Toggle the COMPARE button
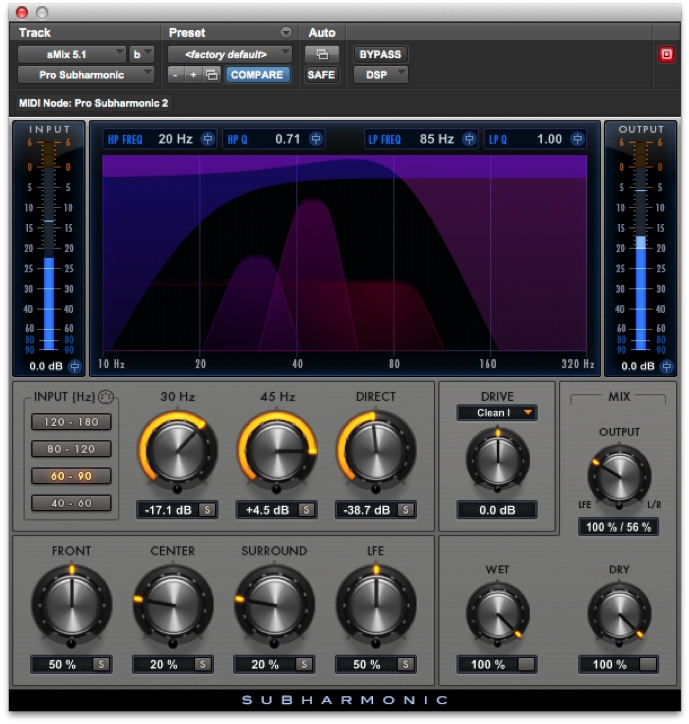 tap(257, 75)
